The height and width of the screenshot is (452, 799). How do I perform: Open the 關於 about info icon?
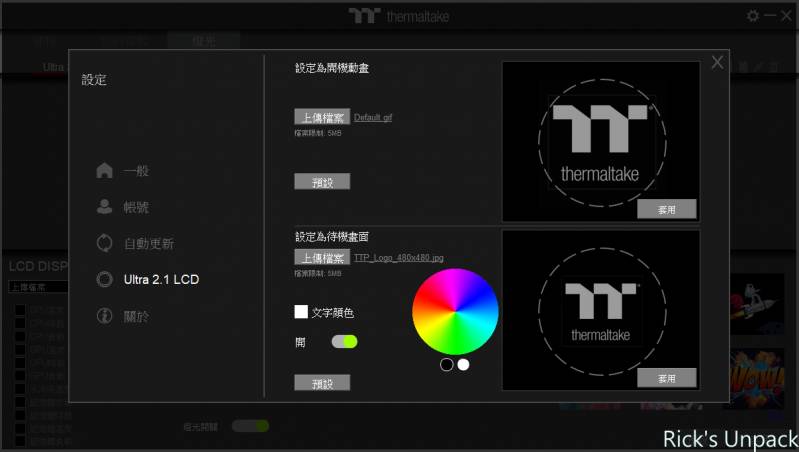coord(104,316)
